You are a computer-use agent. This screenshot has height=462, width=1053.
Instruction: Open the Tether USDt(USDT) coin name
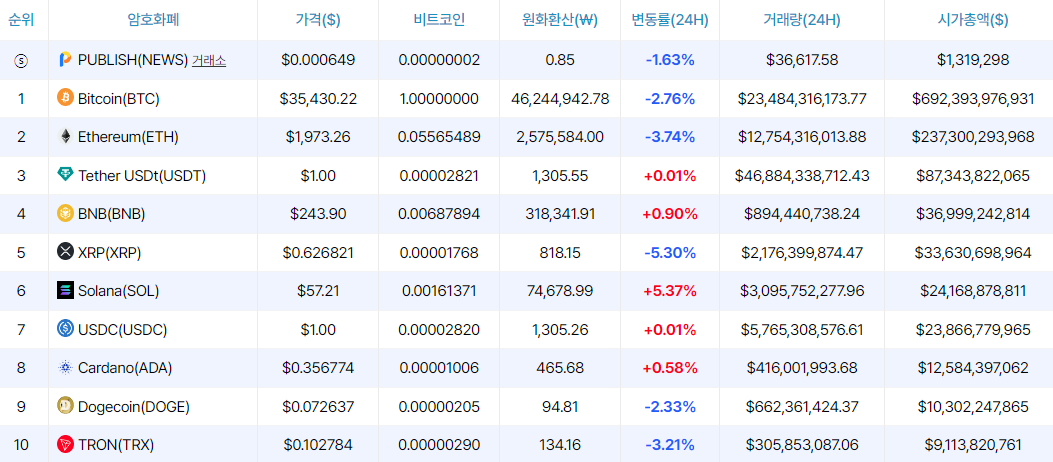click(x=142, y=176)
